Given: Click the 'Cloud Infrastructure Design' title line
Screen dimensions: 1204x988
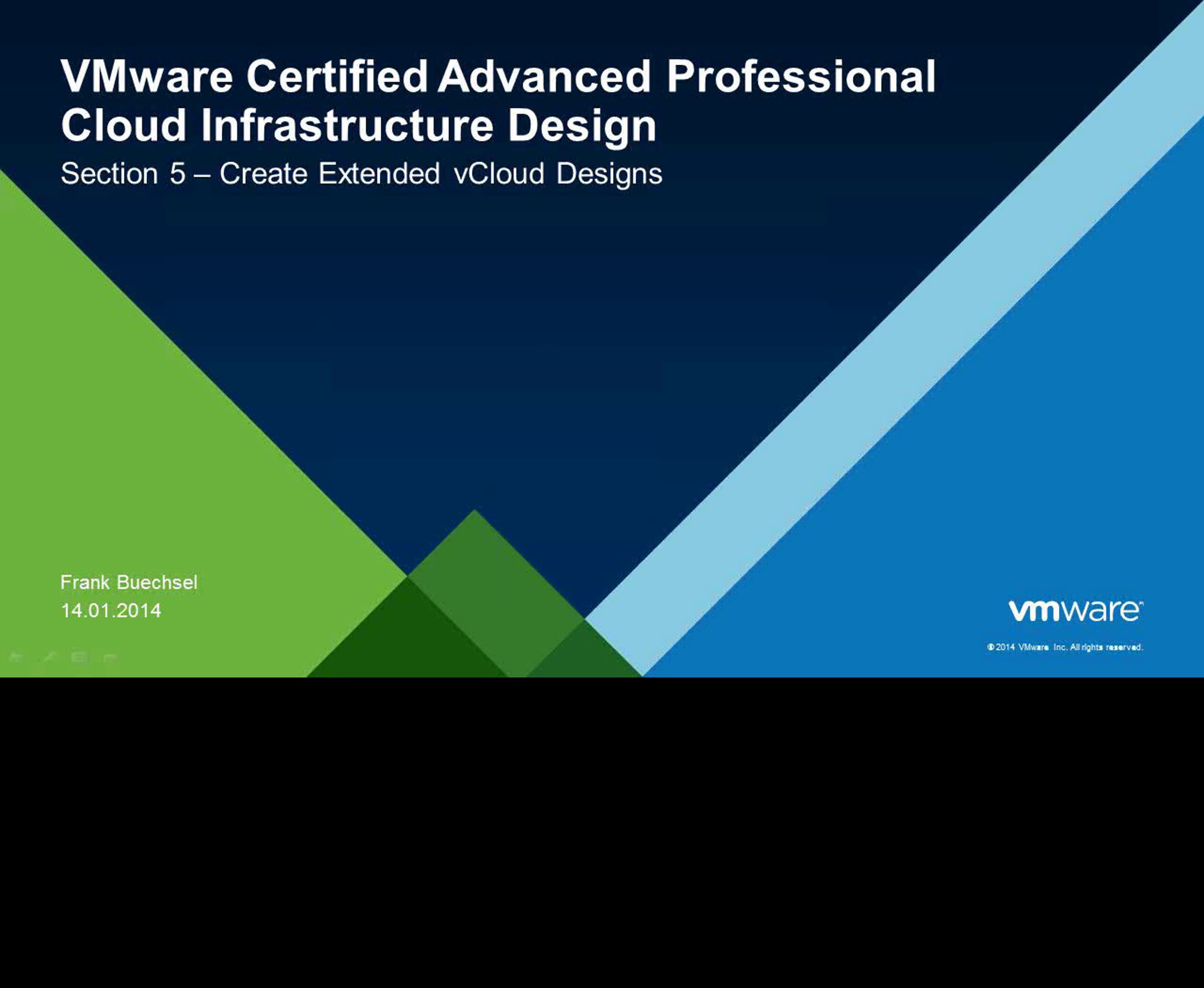Looking at the screenshot, I should click(359, 126).
